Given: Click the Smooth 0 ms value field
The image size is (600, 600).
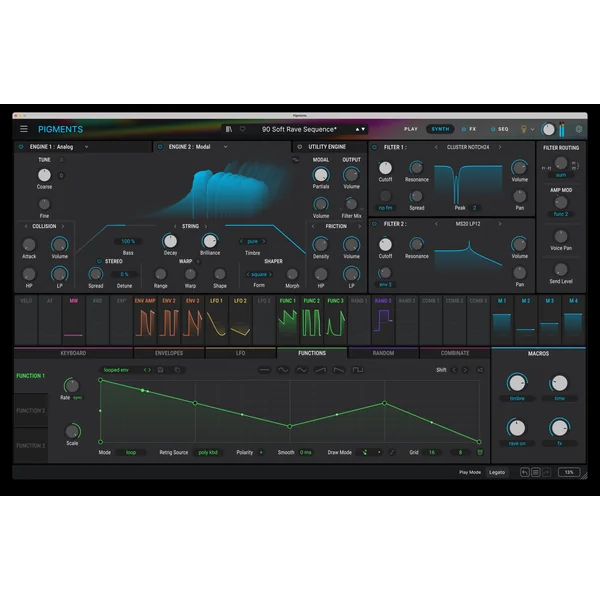Looking at the screenshot, I should (x=306, y=452).
